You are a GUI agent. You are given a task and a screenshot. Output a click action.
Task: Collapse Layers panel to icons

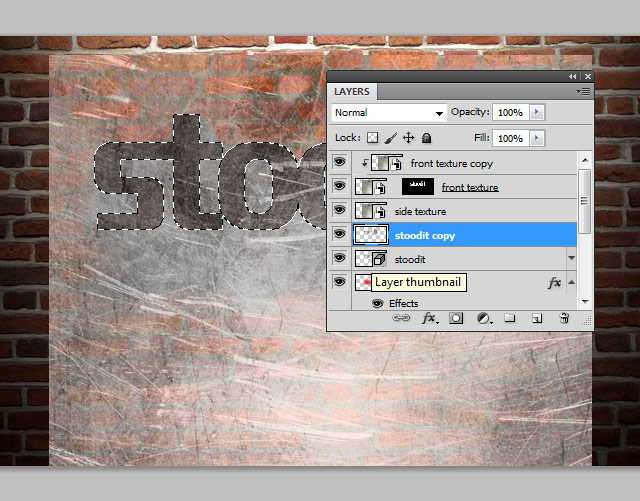click(573, 76)
